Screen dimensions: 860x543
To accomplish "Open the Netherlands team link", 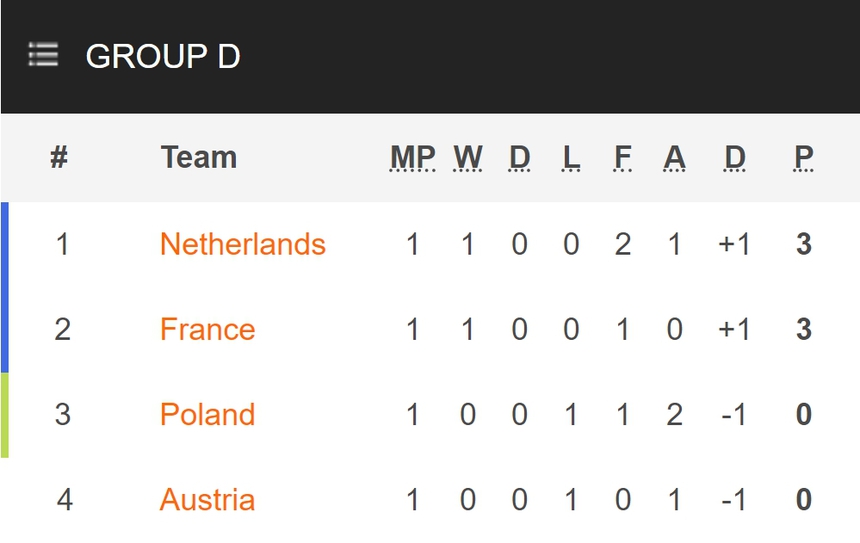I will pos(243,244).
